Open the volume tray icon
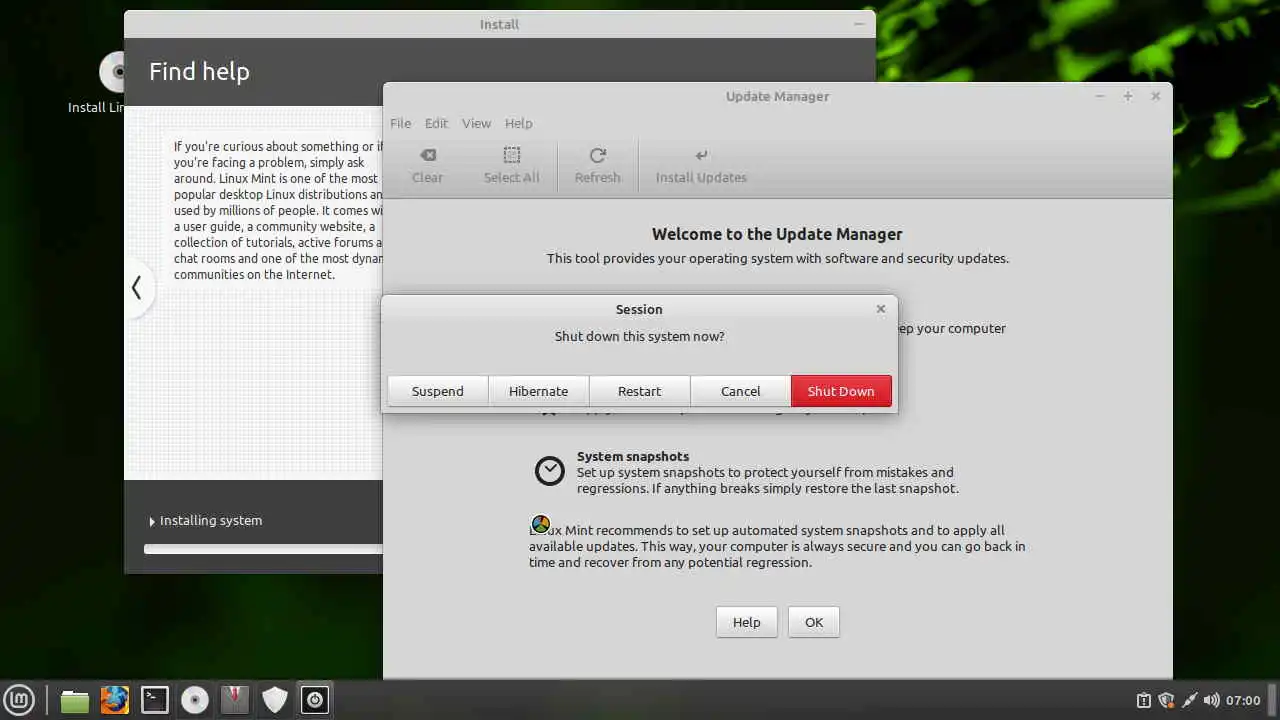 (x=1211, y=700)
